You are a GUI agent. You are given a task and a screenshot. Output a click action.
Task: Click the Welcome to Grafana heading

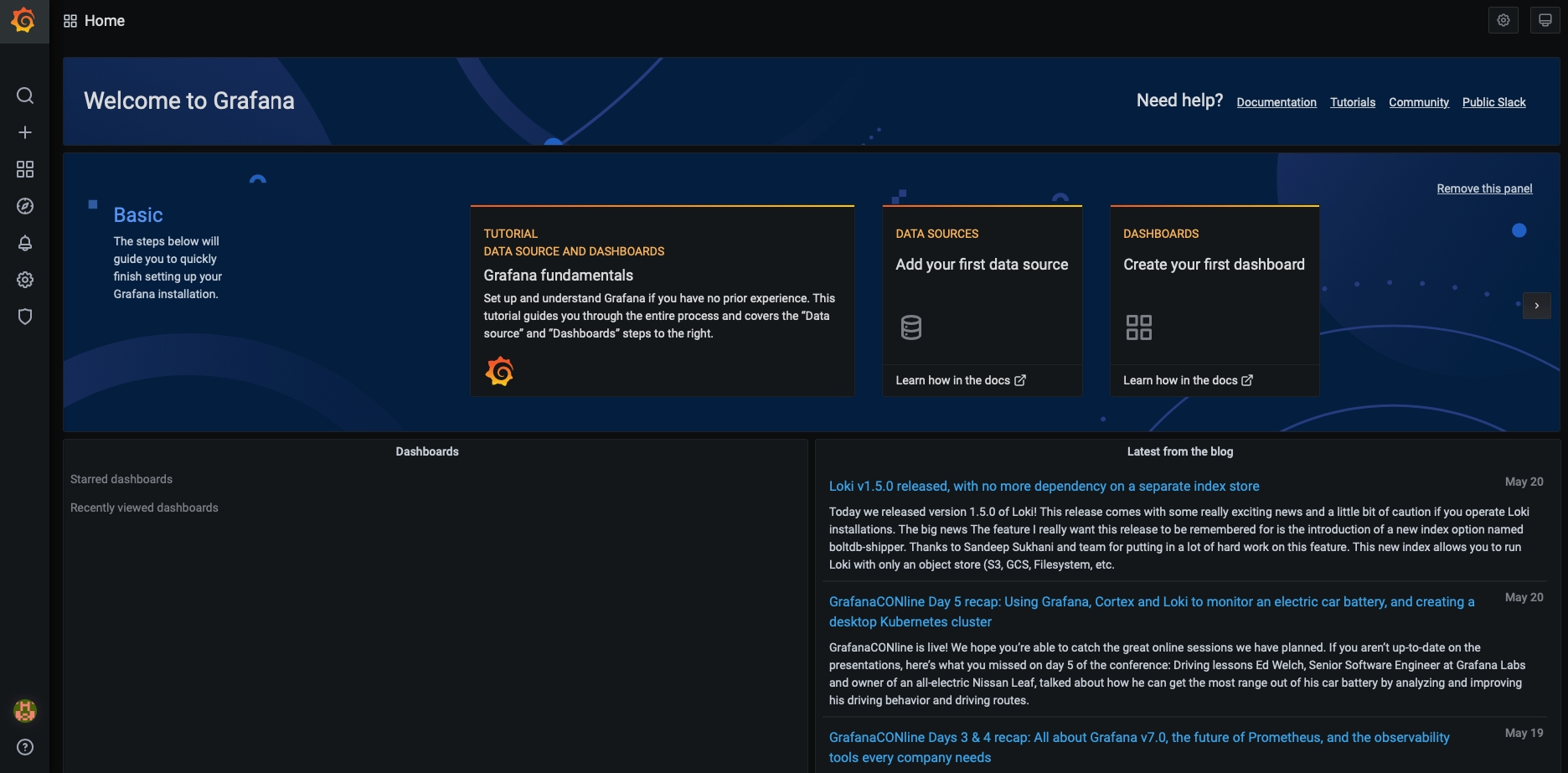coord(189,100)
